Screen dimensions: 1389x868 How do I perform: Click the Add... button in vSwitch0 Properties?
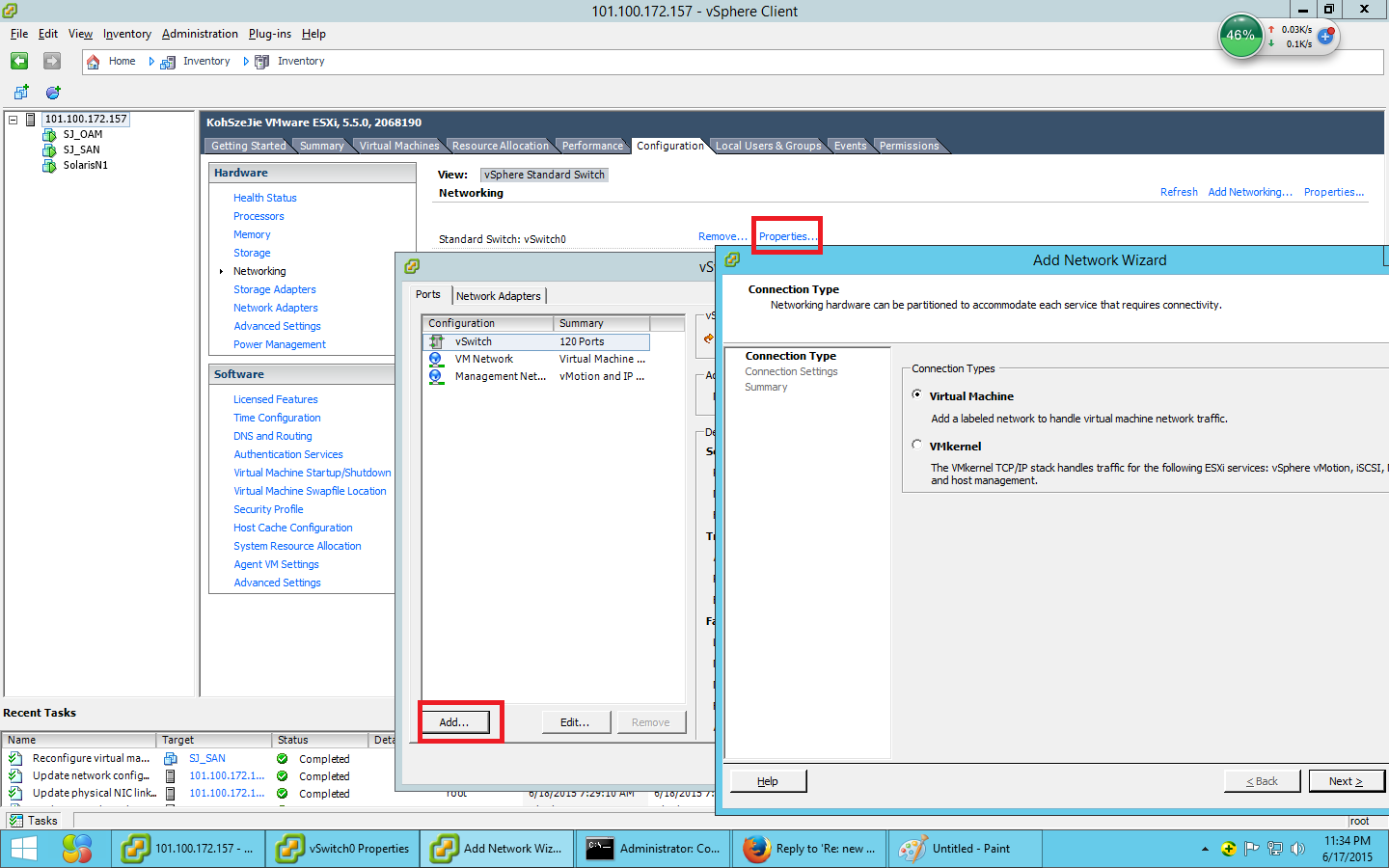[454, 722]
